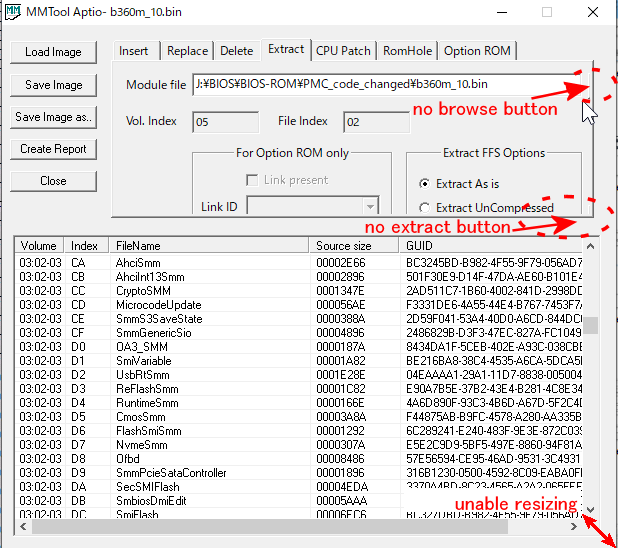Image resolution: width=618 pixels, height=548 pixels.
Task: Maximize the MMTool window
Action: coord(547,13)
